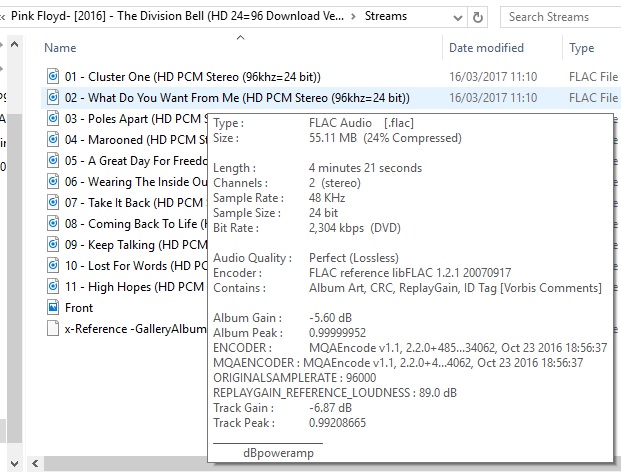Viewport: 621px width, 473px height.
Task: Click the FLAC icon for 07 - Take It Back
Action: coord(53,202)
